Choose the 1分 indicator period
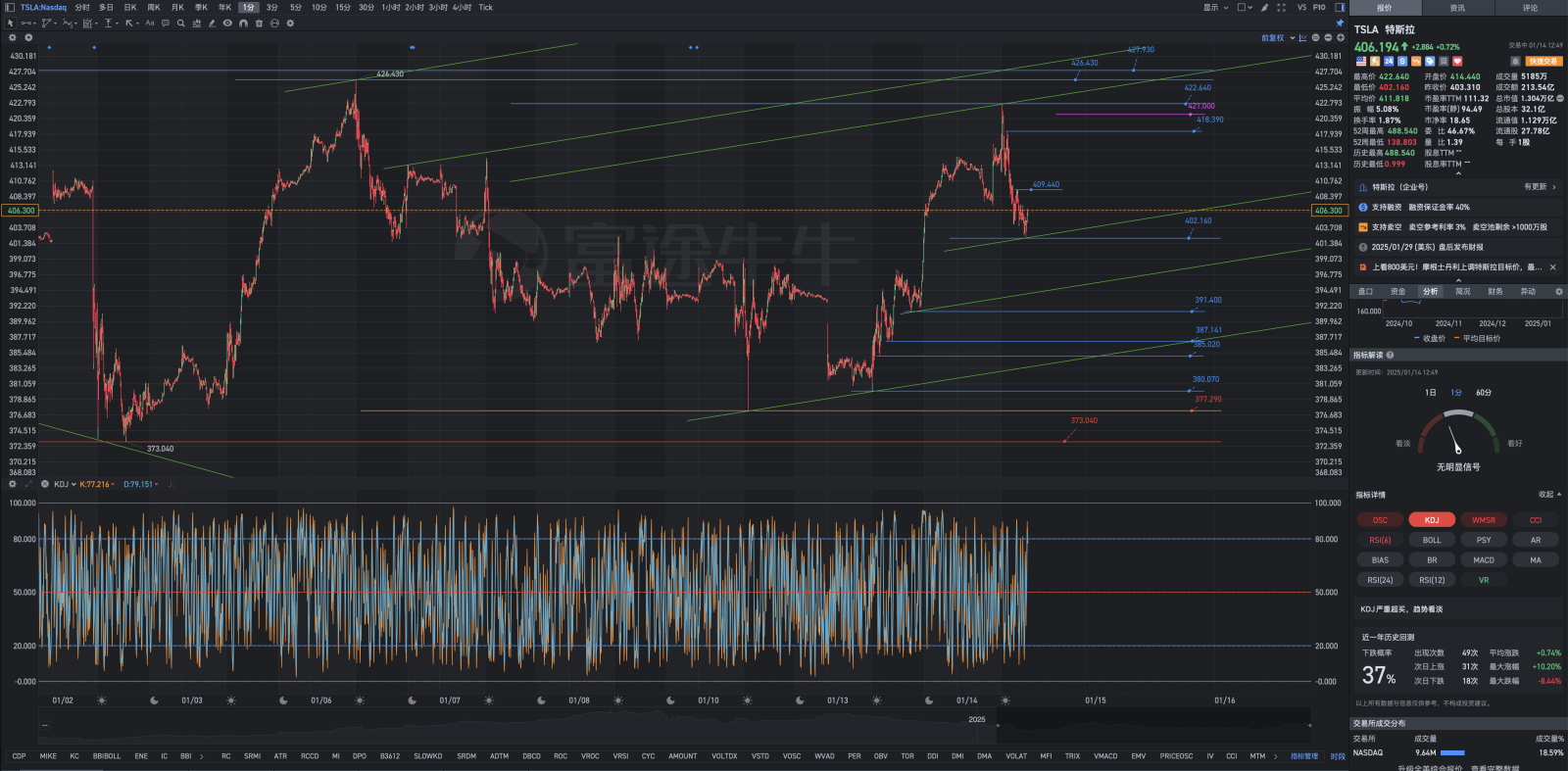This screenshot has height=771, width=1568. [x=1456, y=393]
